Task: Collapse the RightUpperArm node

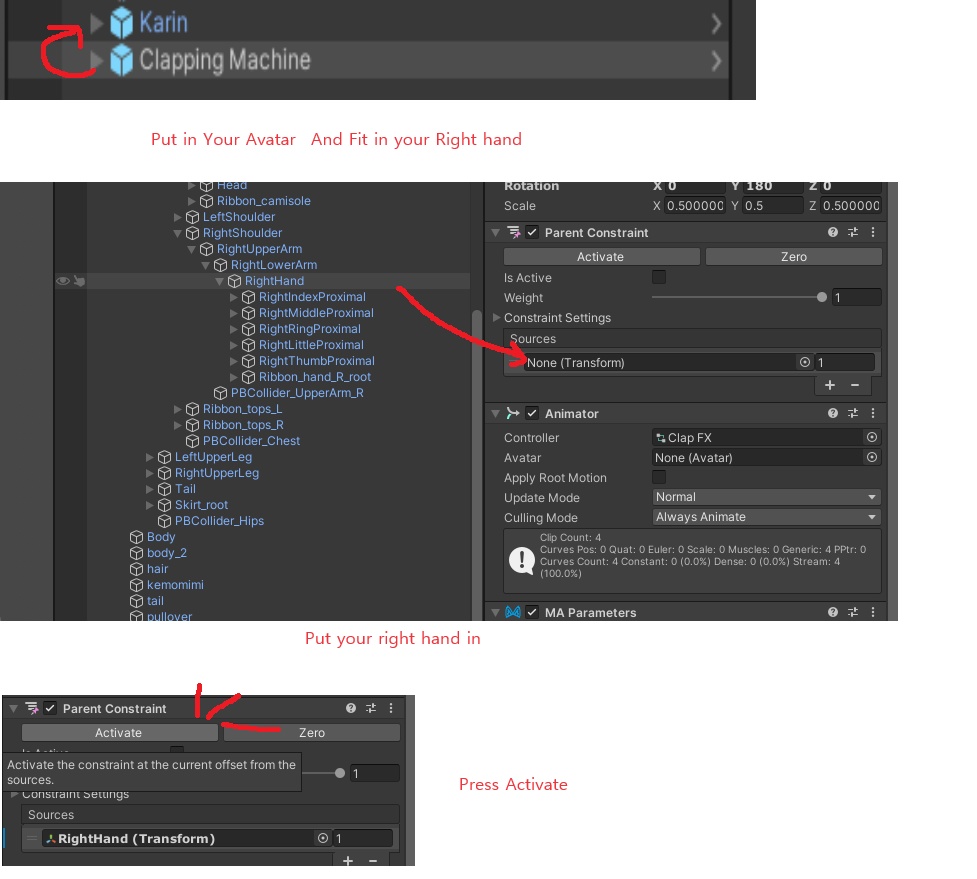Action: [x=191, y=249]
